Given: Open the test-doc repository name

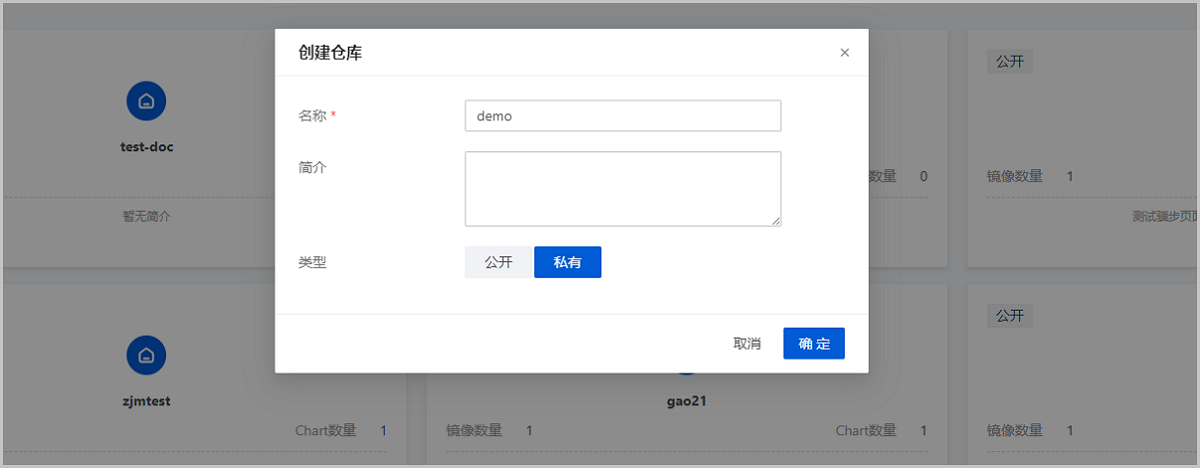Looking at the screenshot, I should click(146, 147).
